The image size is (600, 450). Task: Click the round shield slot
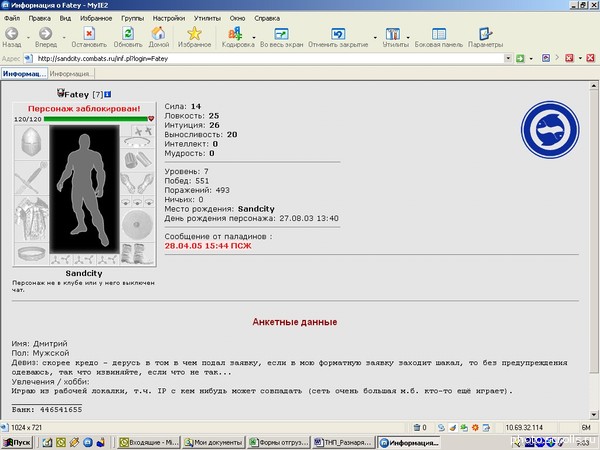click(x=137, y=225)
